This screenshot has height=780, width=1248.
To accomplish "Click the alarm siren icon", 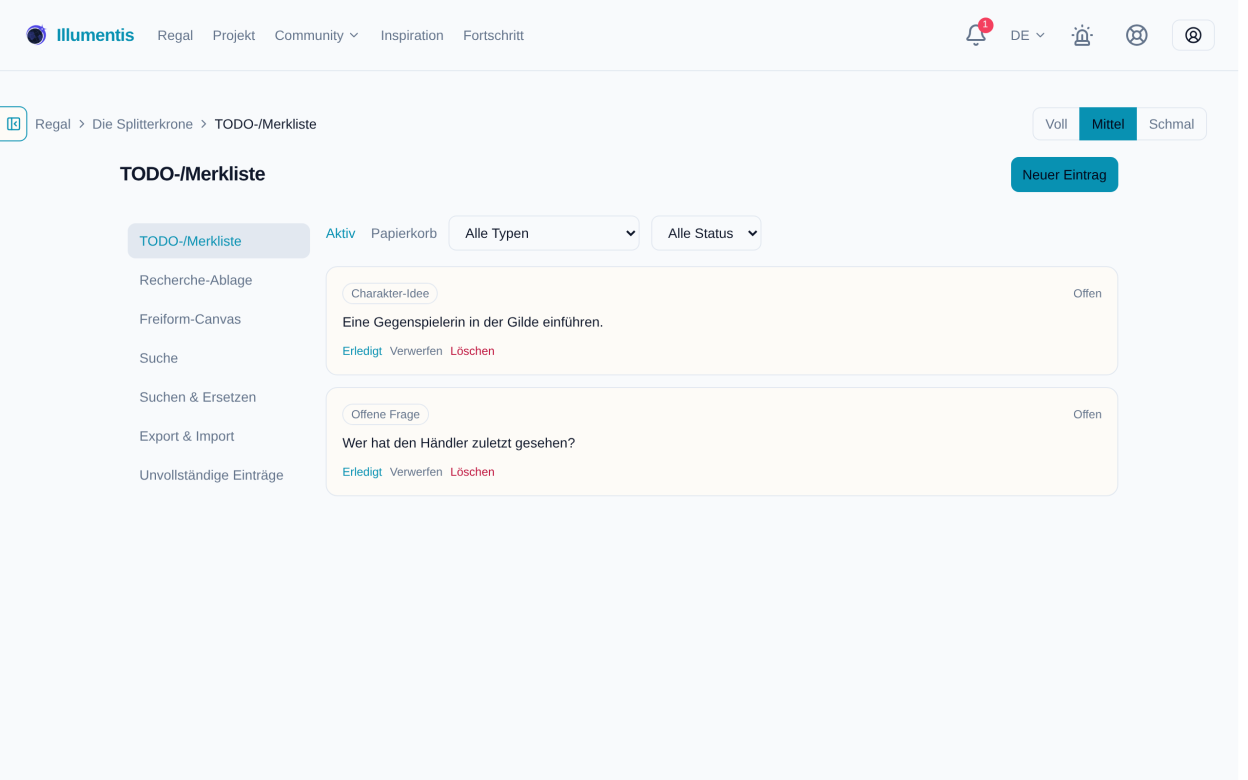I will pos(1082,35).
